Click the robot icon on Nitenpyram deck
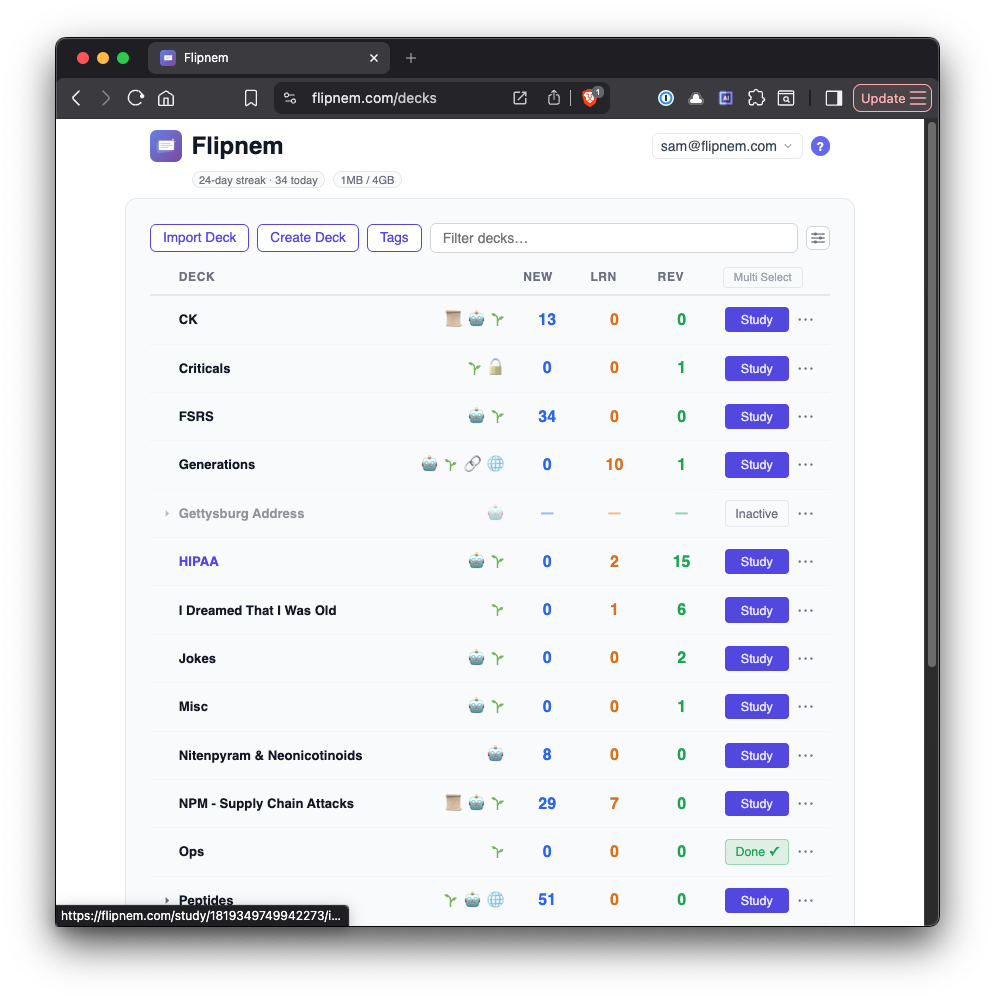995x1000 pixels. [495, 755]
